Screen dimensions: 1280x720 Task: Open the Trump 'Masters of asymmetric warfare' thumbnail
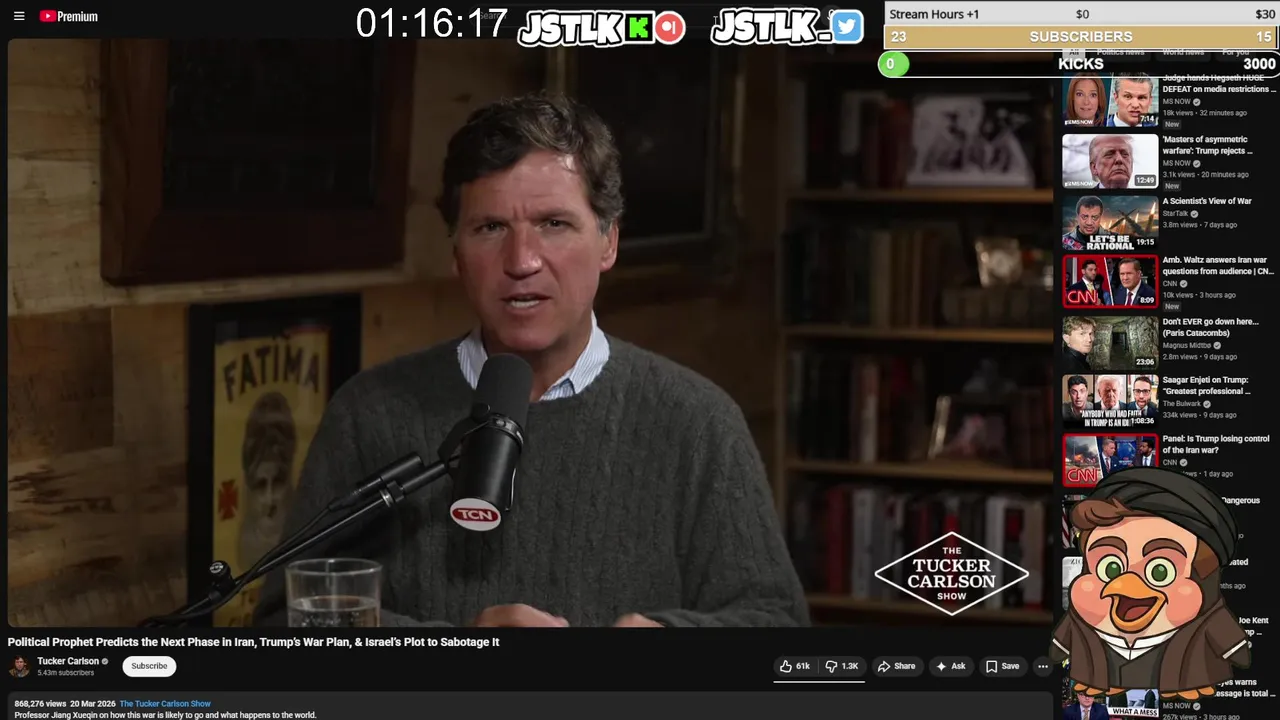(x=1110, y=161)
